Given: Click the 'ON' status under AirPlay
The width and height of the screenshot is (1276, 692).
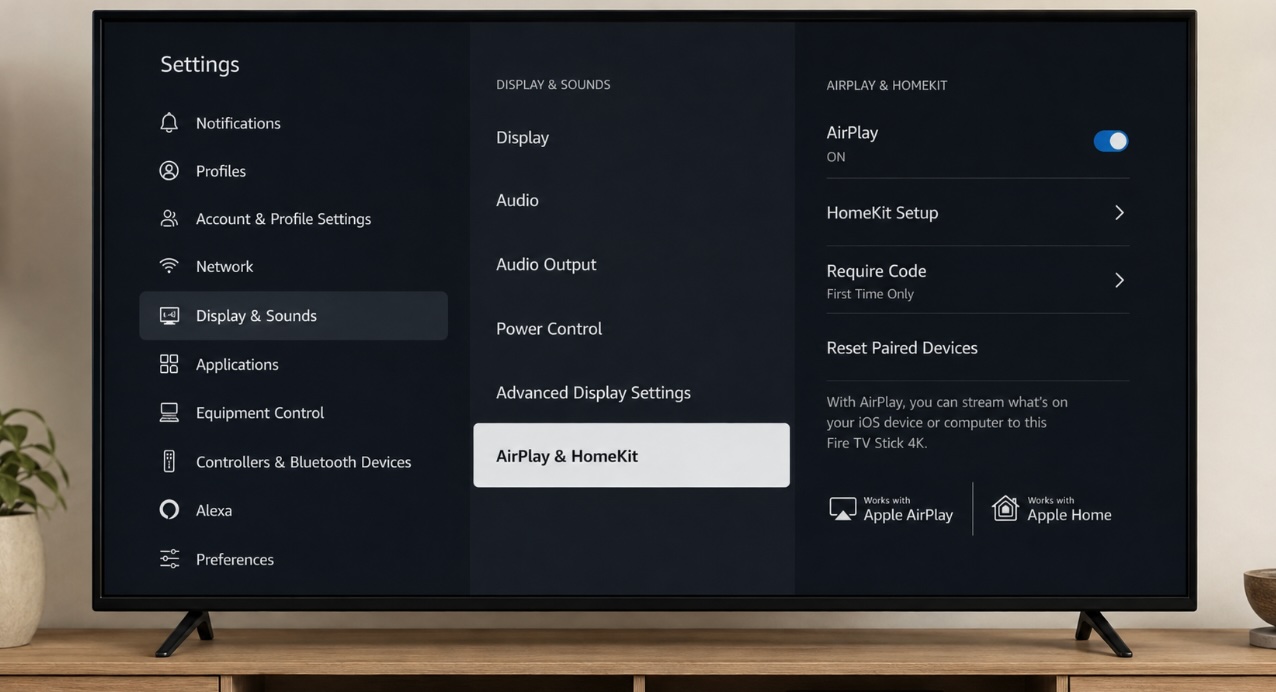Looking at the screenshot, I should (836, 157).
